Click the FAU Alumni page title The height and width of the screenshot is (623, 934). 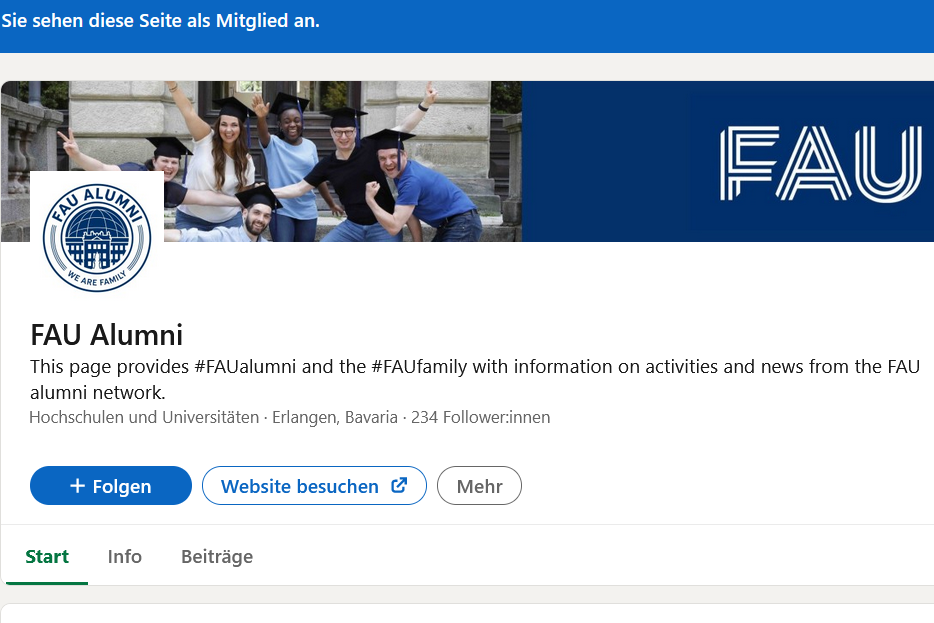click(107, 334)
